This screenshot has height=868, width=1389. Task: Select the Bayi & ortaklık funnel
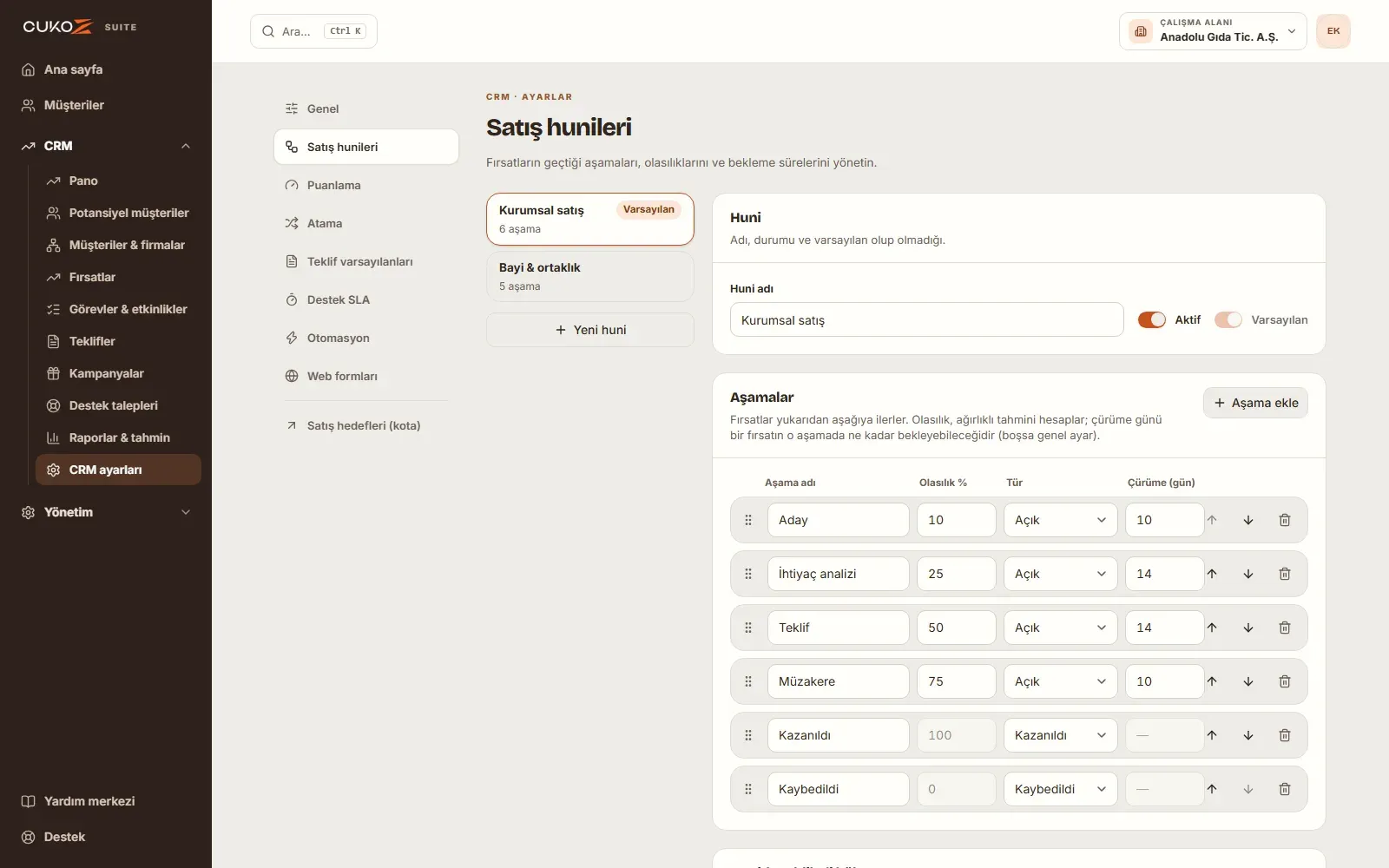click(x=590, y=276)
